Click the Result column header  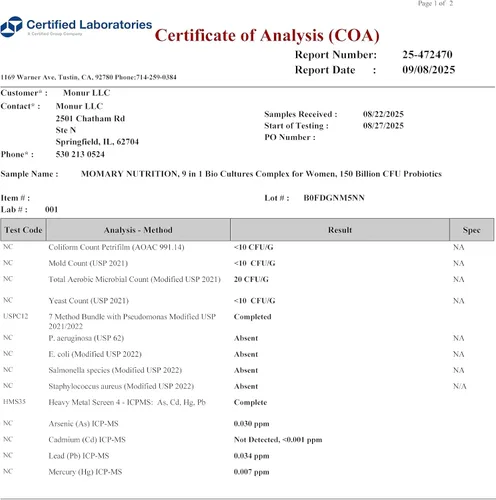(340, 230)
